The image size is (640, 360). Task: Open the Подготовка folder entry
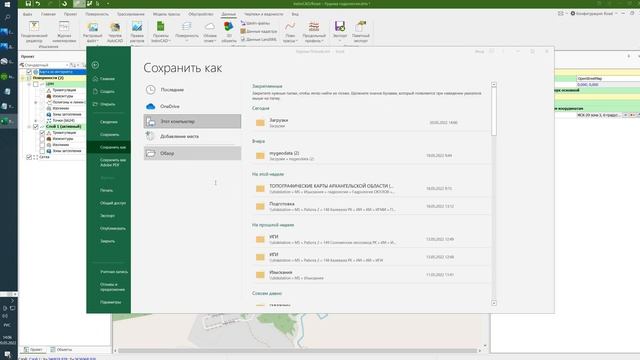coord(371,206)
